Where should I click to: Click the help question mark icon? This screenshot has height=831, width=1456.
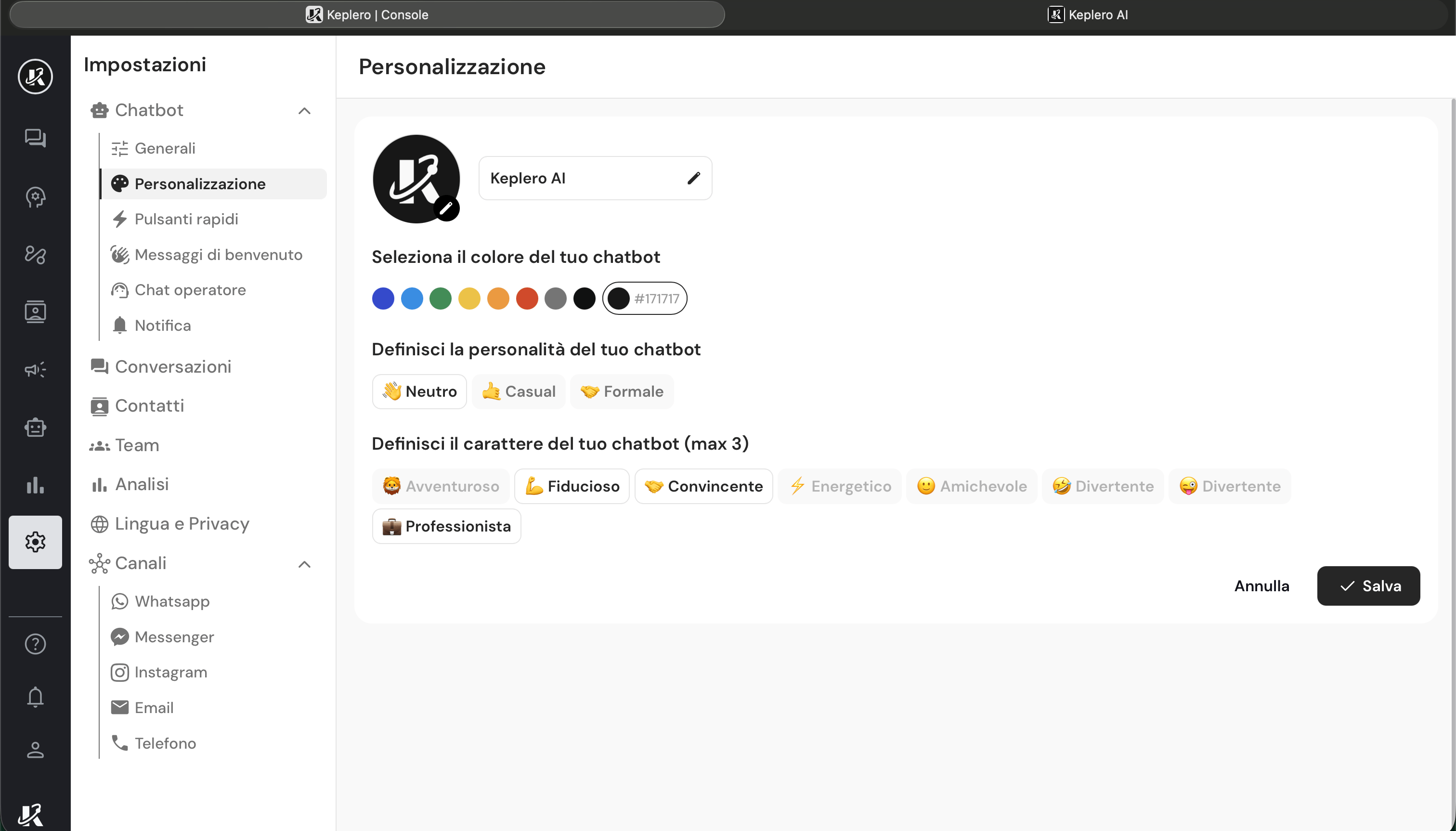coord(35,644)
